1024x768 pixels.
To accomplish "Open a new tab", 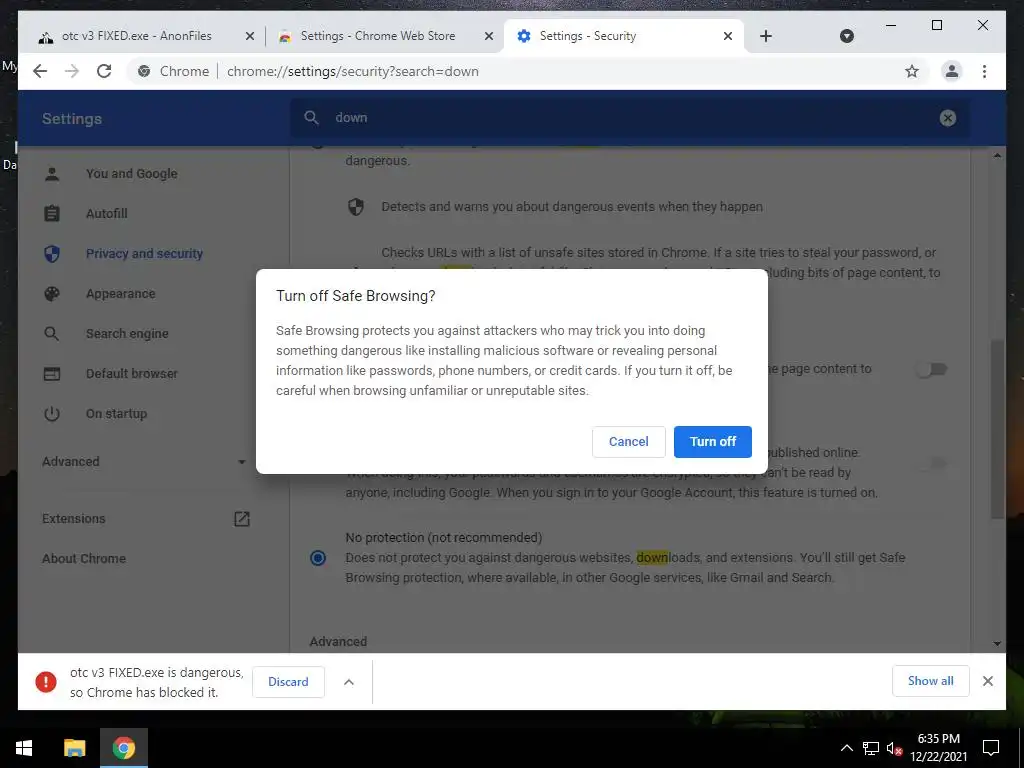I will coord(766,37).
